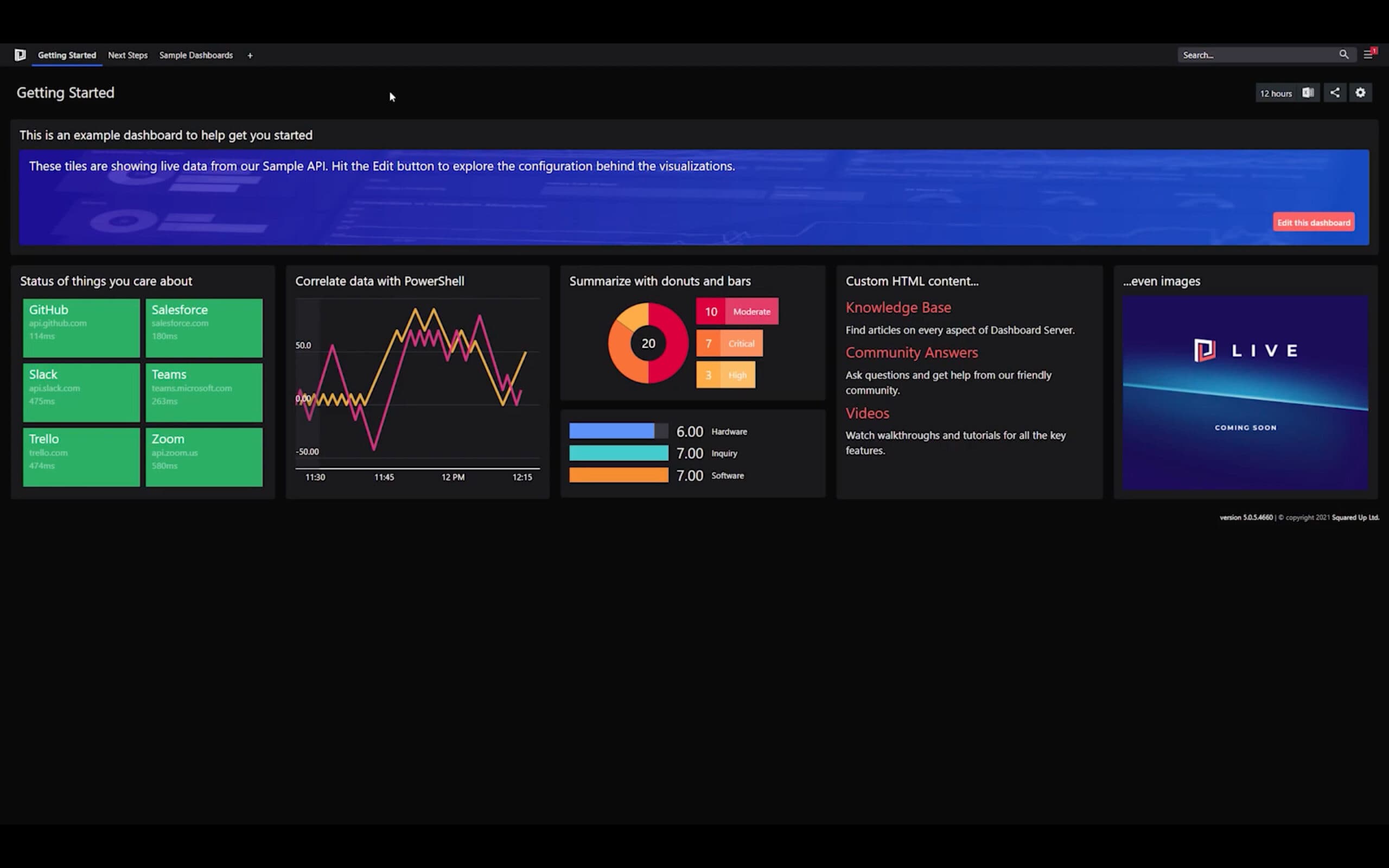
Task: Click the orange Software bar
Action: click(619, 475)
